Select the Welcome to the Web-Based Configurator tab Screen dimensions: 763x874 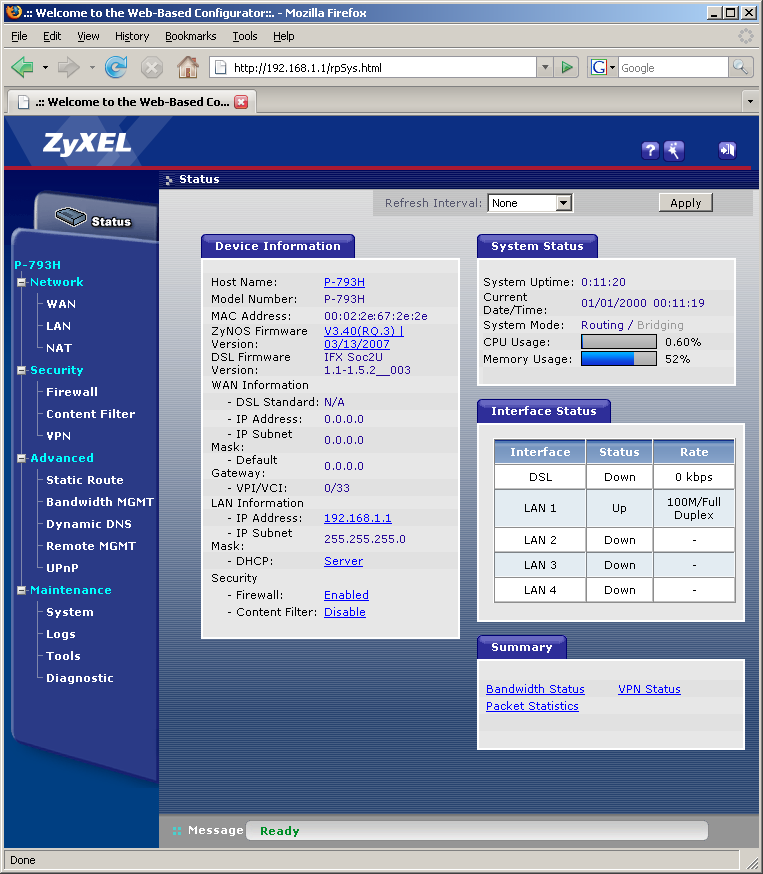click(x=132, y=101)
